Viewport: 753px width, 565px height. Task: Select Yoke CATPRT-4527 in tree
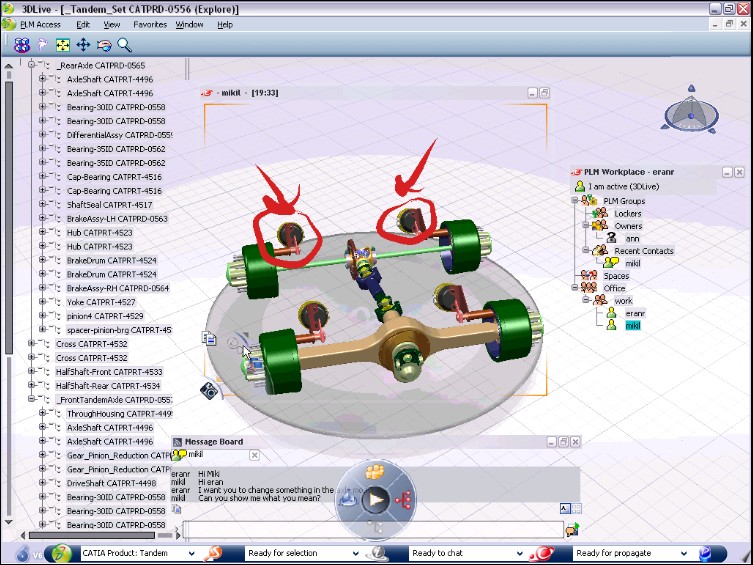click(101, 302)
